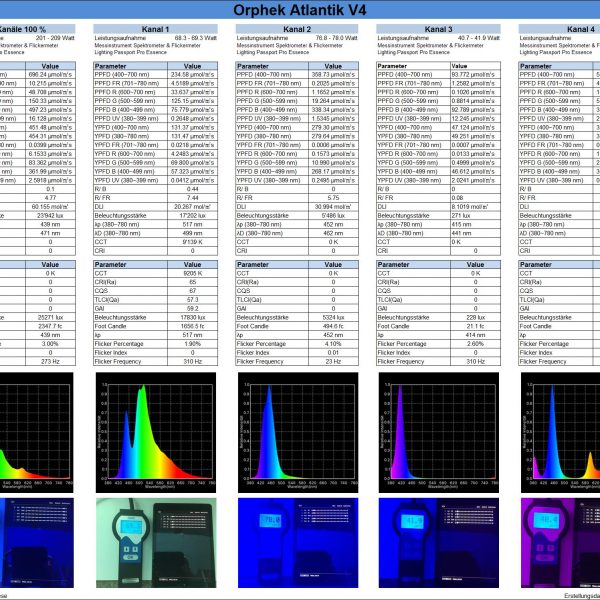The height and width of the screenshot is (600, 600).
Task: Select the 271 lux Beleuchtungsstärke value
Action: coord(460,215)
